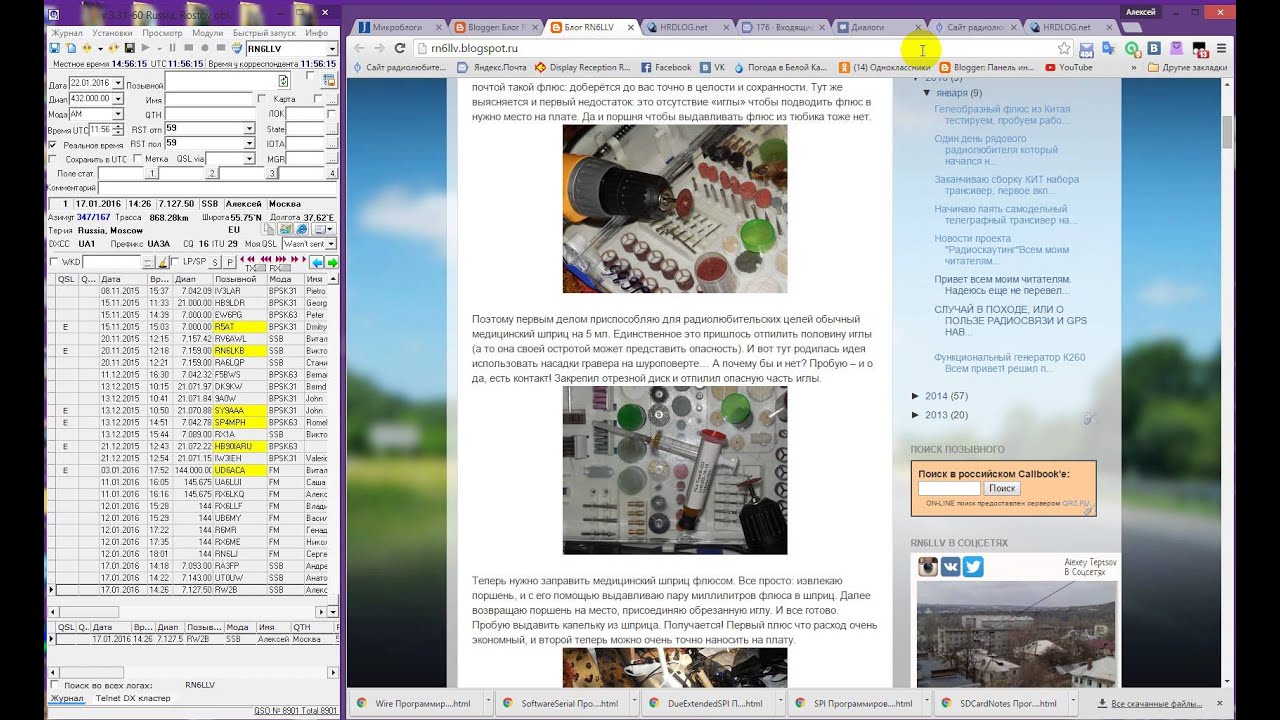This screenshot has height=720, width=1280.
Task: Open the Установки menu
Action: (x=113, y=33)
